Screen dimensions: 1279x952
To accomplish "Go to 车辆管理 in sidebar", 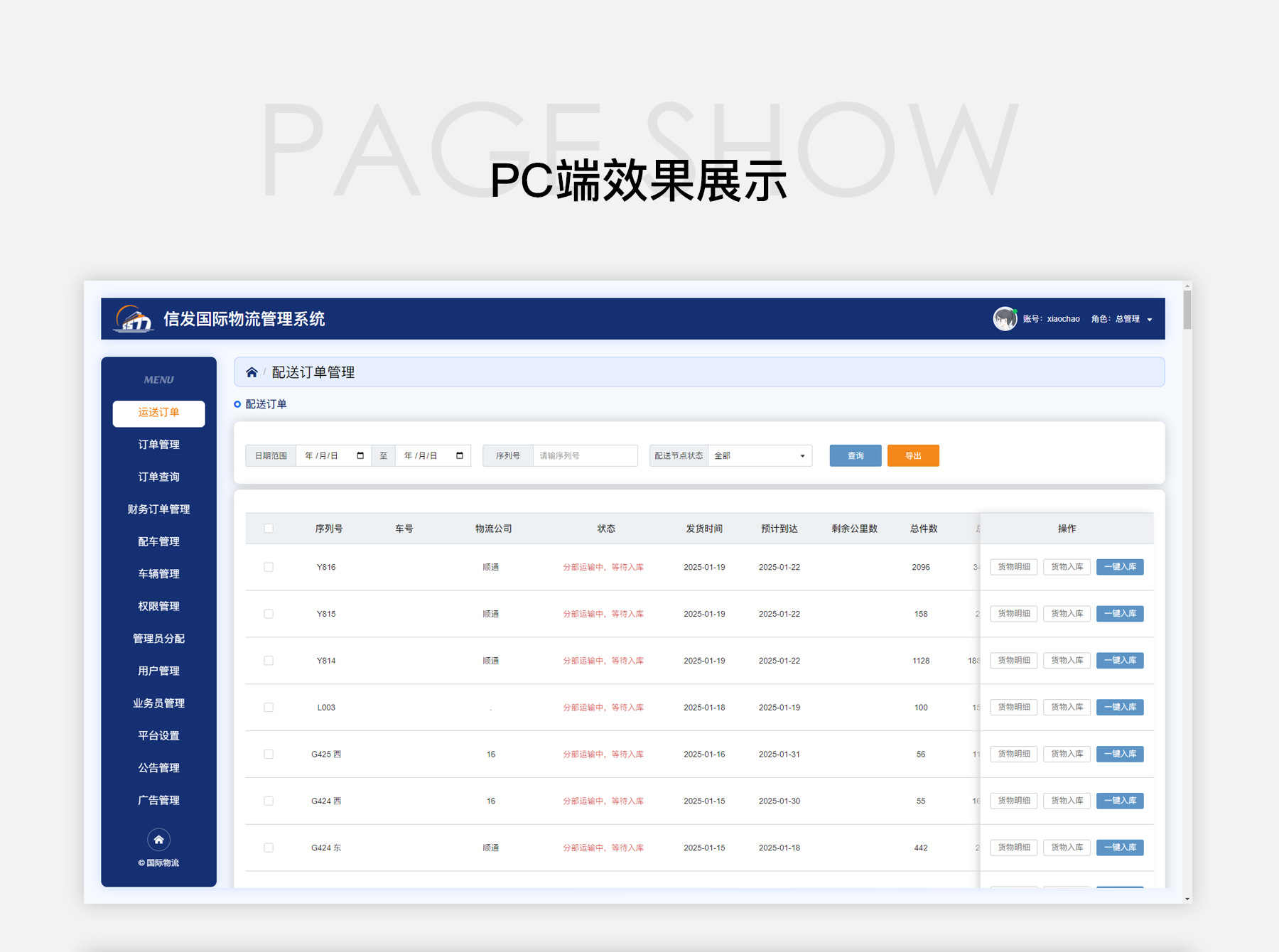I will tap(158, 574).
